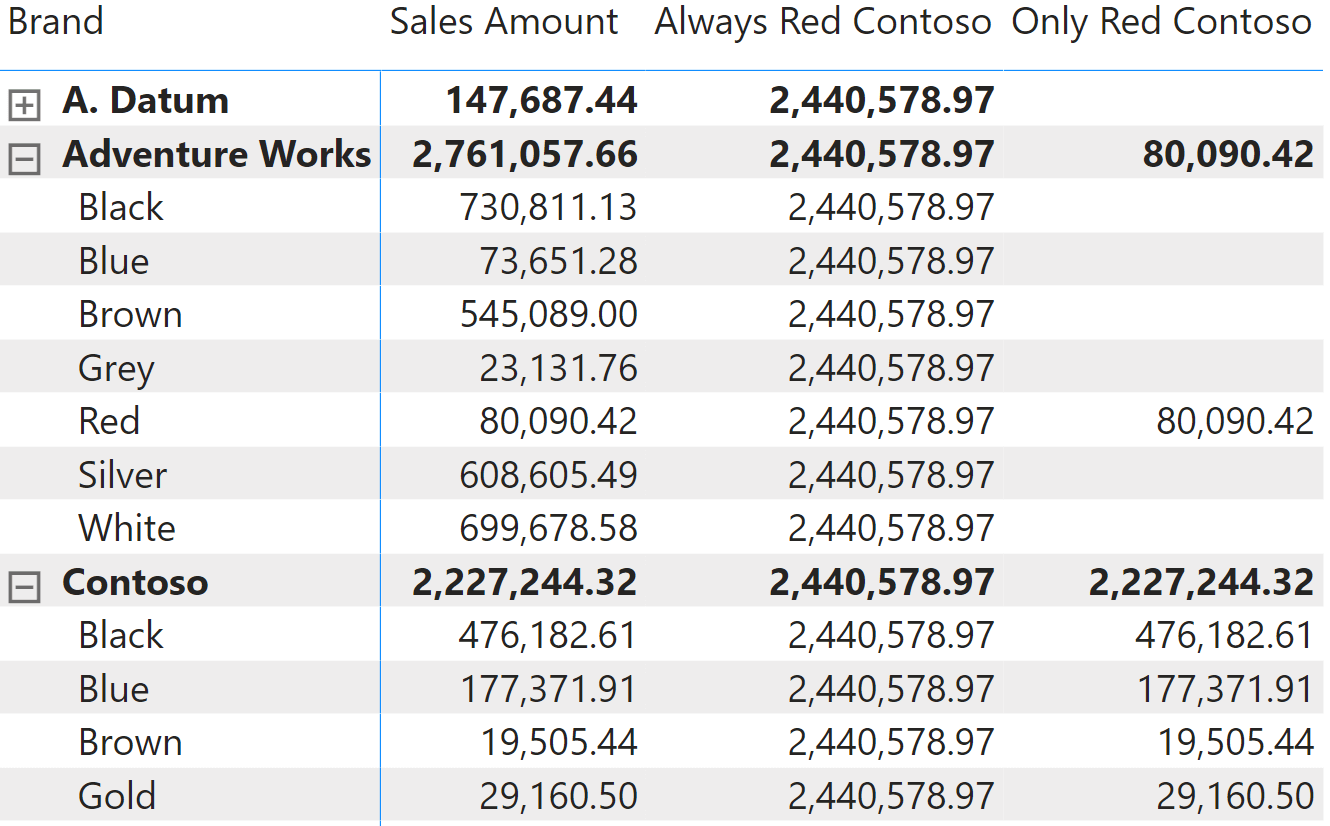Select the Grey color row
1330x826 pixels.
tap(116, 368)
